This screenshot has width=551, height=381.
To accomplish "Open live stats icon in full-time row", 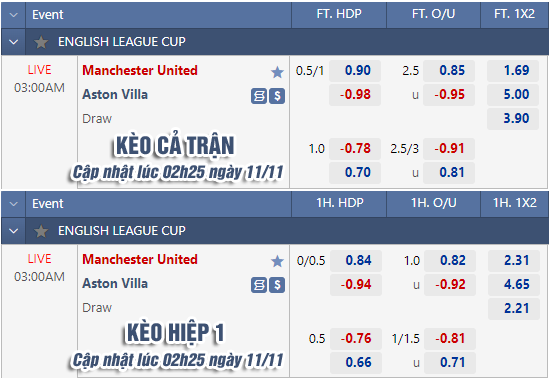I will (259, 96).
